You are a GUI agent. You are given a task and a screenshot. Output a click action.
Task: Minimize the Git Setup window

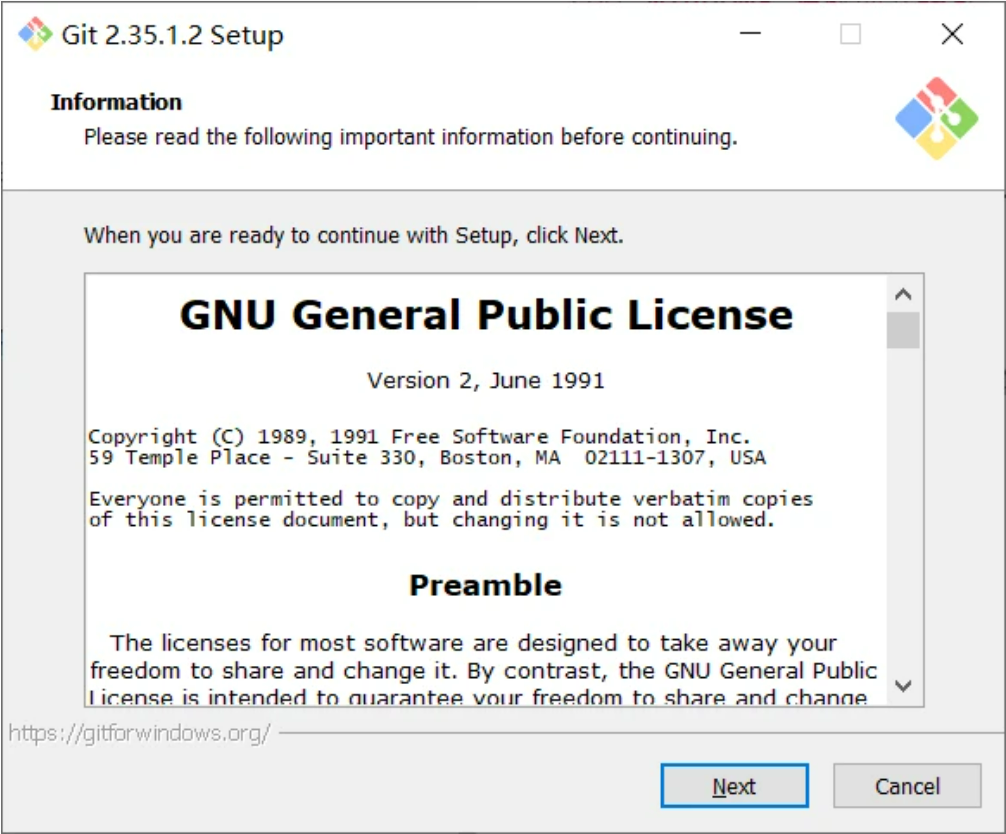[751, 34]
